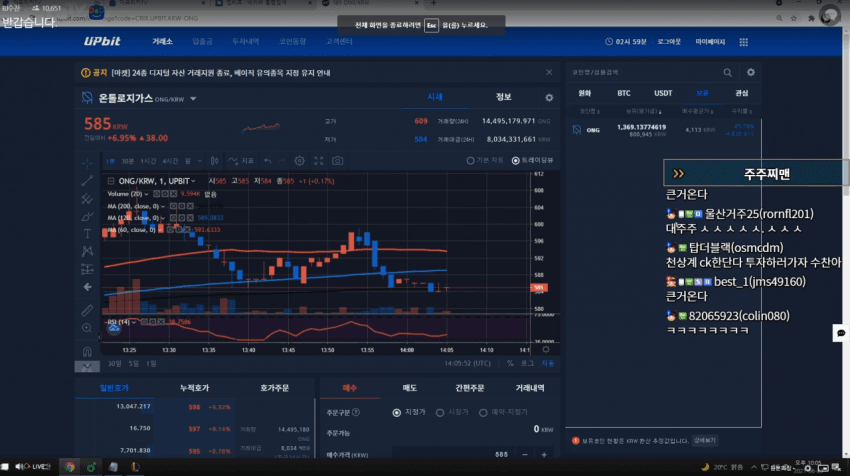Open the apps grid icon in header
Image resolution: width=850 pixels, height=476 pixels.
[x=744, y=42]
